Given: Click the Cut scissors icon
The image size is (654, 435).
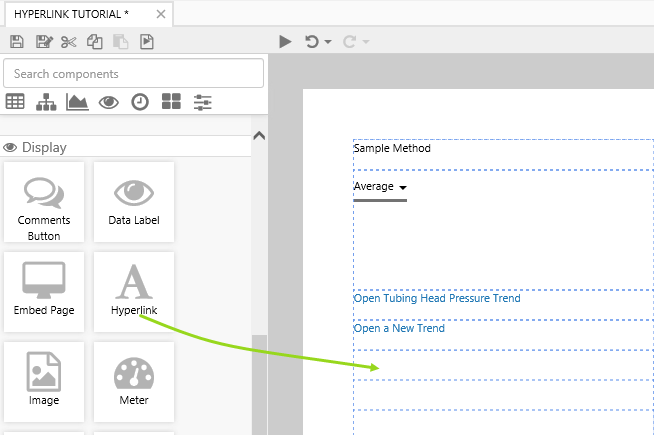Looking at the screenshot, I should (x=68, y=42).
